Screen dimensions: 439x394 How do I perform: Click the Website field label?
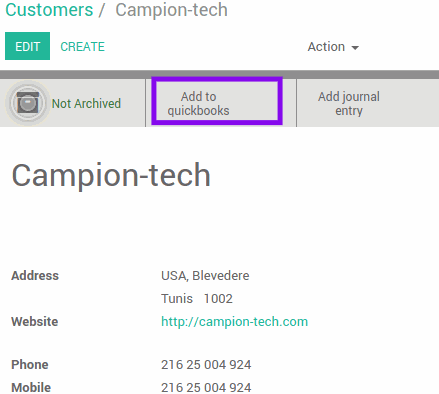(x=35, y=322)
